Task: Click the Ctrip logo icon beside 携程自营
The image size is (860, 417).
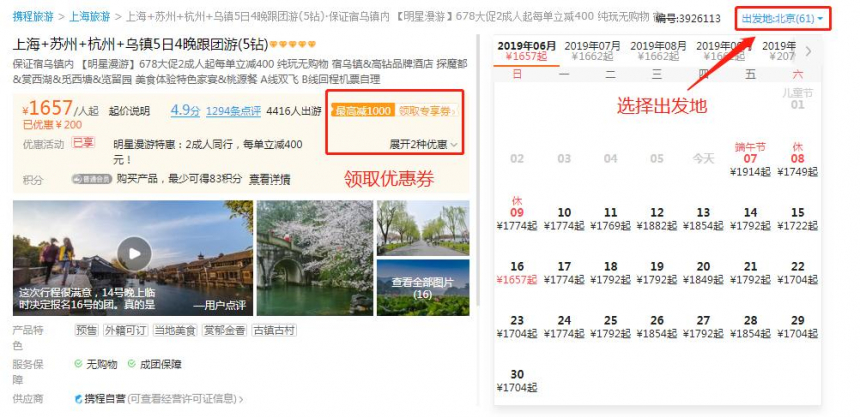Action: point(78,399)
